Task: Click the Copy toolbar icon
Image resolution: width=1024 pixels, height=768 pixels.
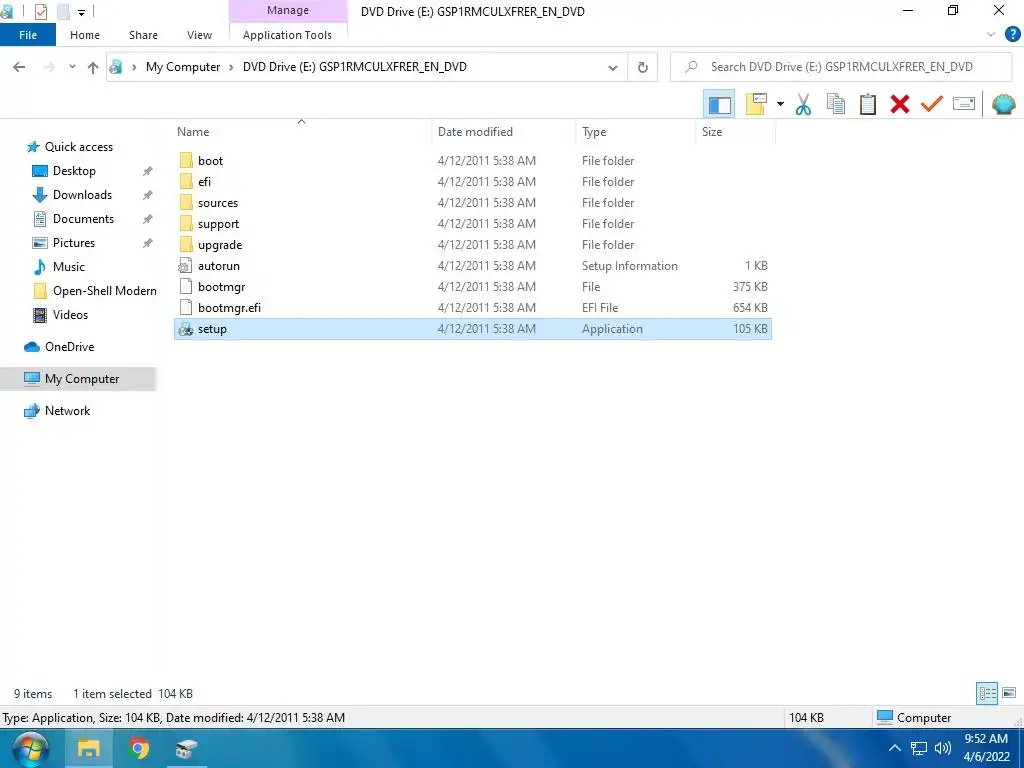Action: coord(835,104)
